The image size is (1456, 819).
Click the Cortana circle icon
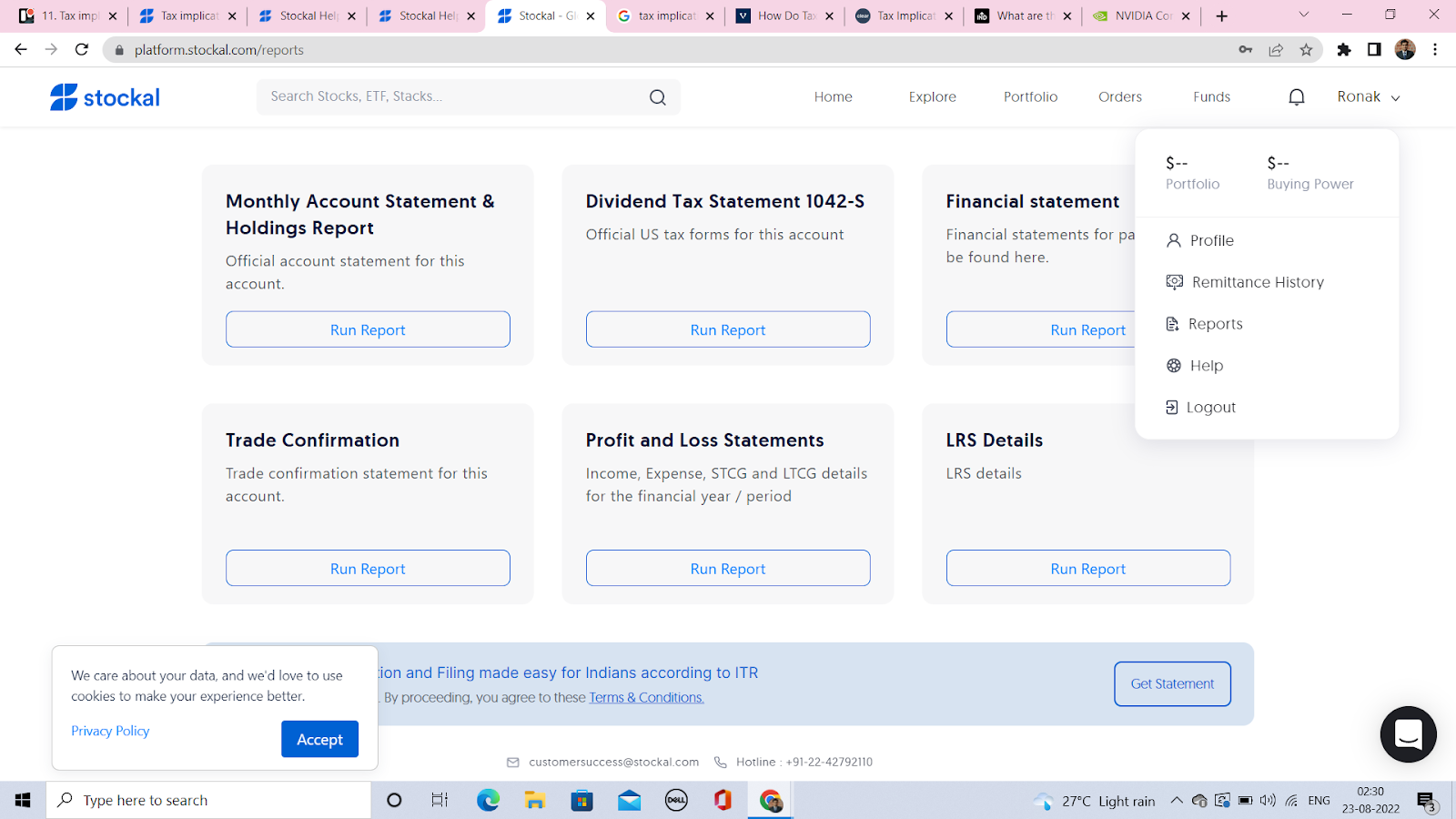coord(394,800)
